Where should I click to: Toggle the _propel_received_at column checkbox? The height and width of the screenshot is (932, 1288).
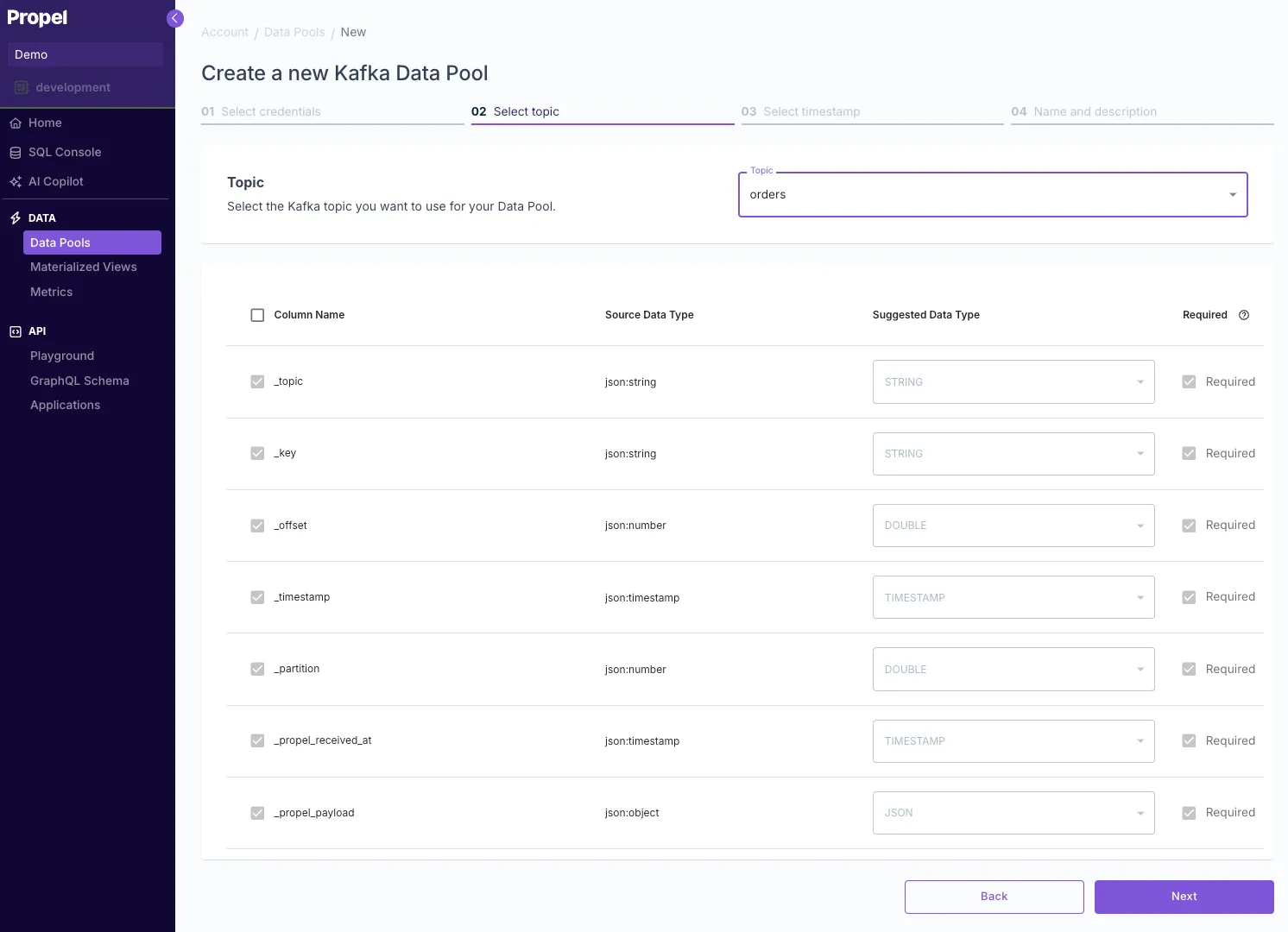tap(257, 740)
